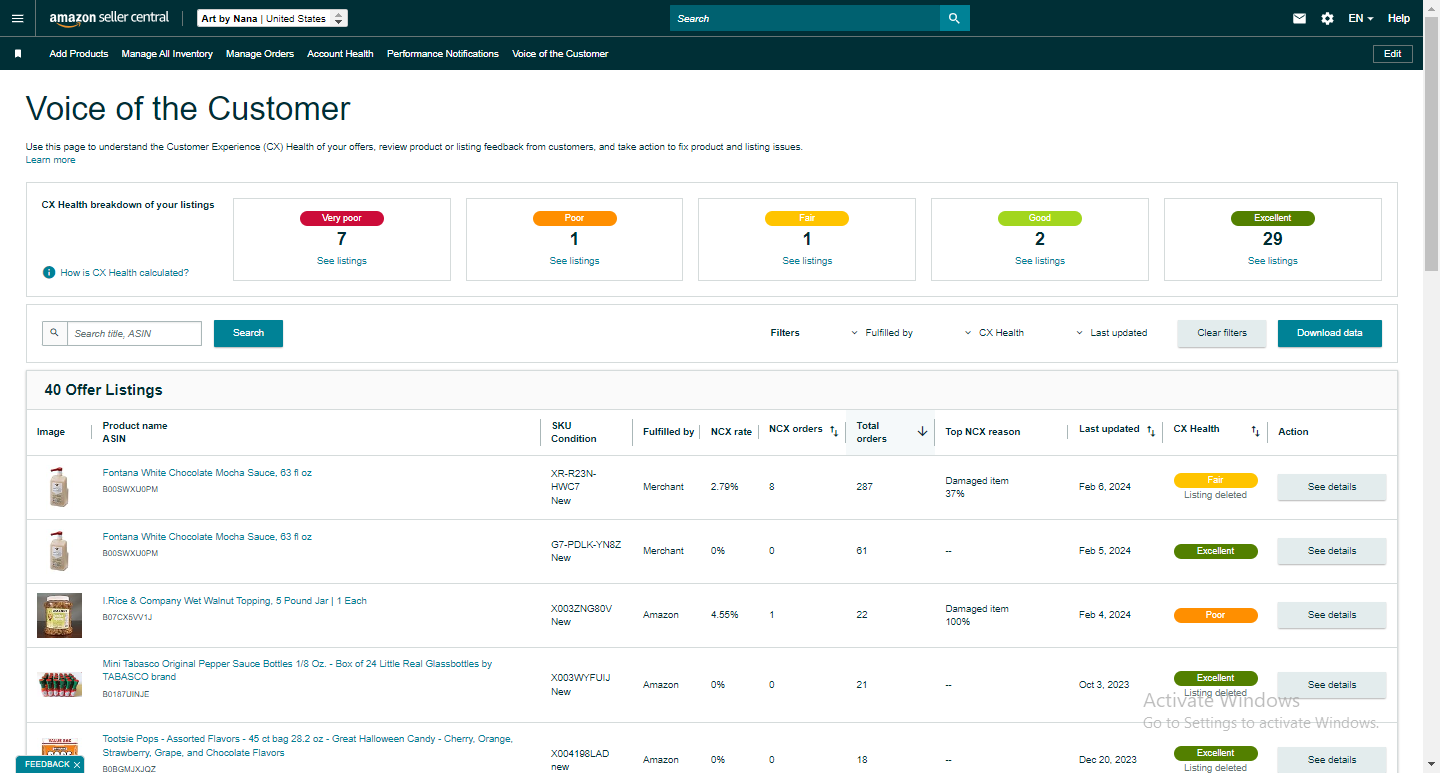
Task: Click the bookmark icon in navigation bar
Action: [18, 54]
